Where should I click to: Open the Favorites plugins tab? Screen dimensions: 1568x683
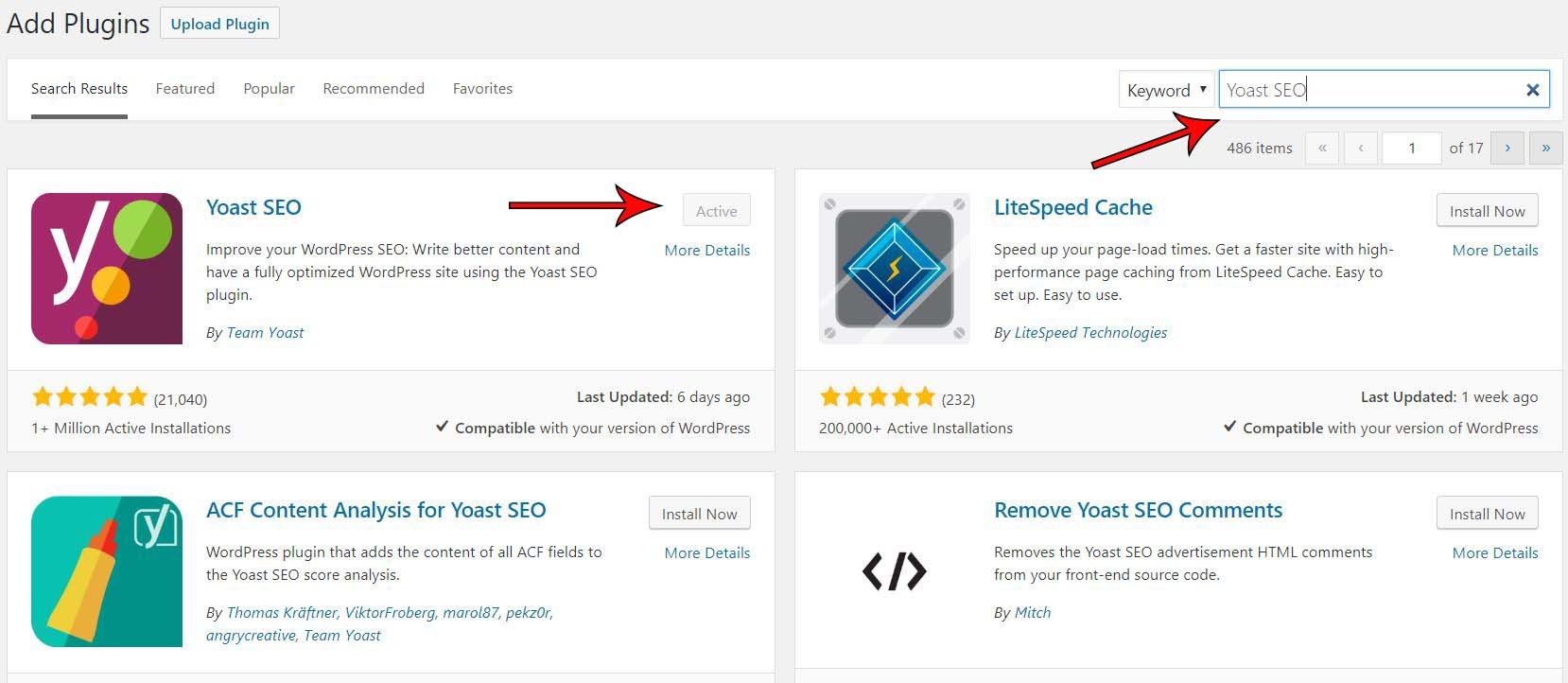click(482, 89)
